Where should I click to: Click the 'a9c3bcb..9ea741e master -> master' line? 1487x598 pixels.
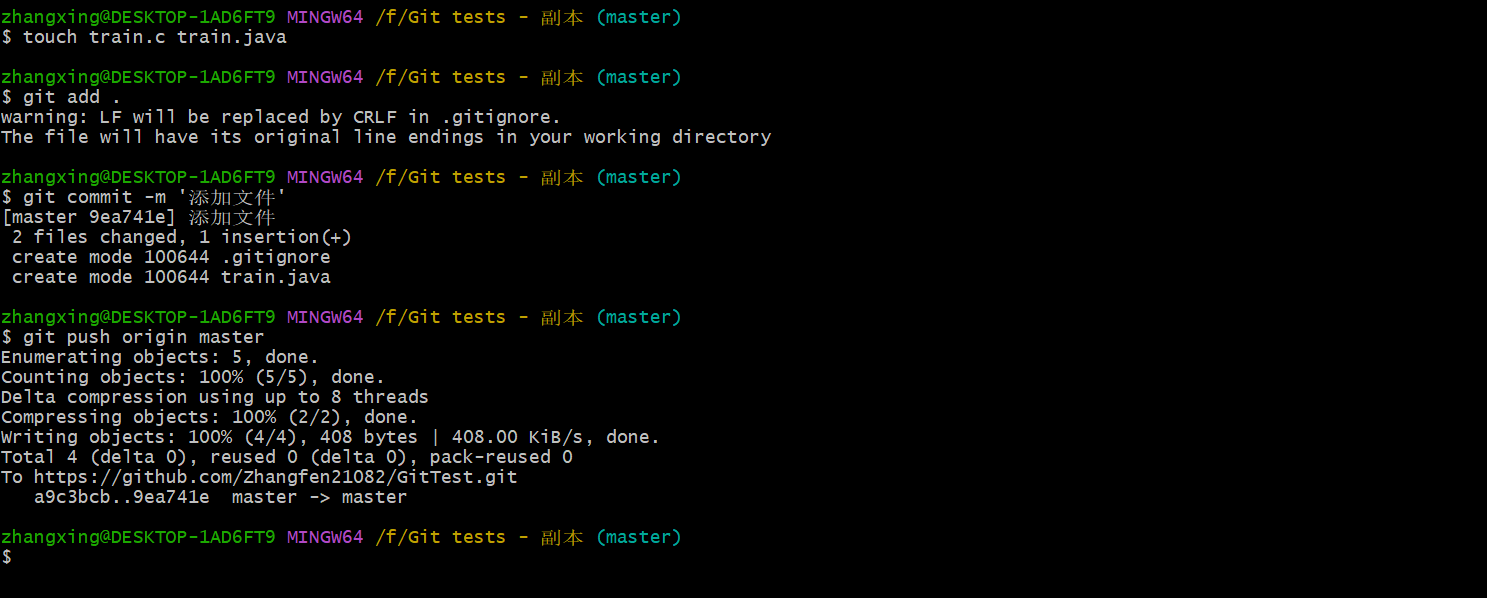(x=220, y=497)
